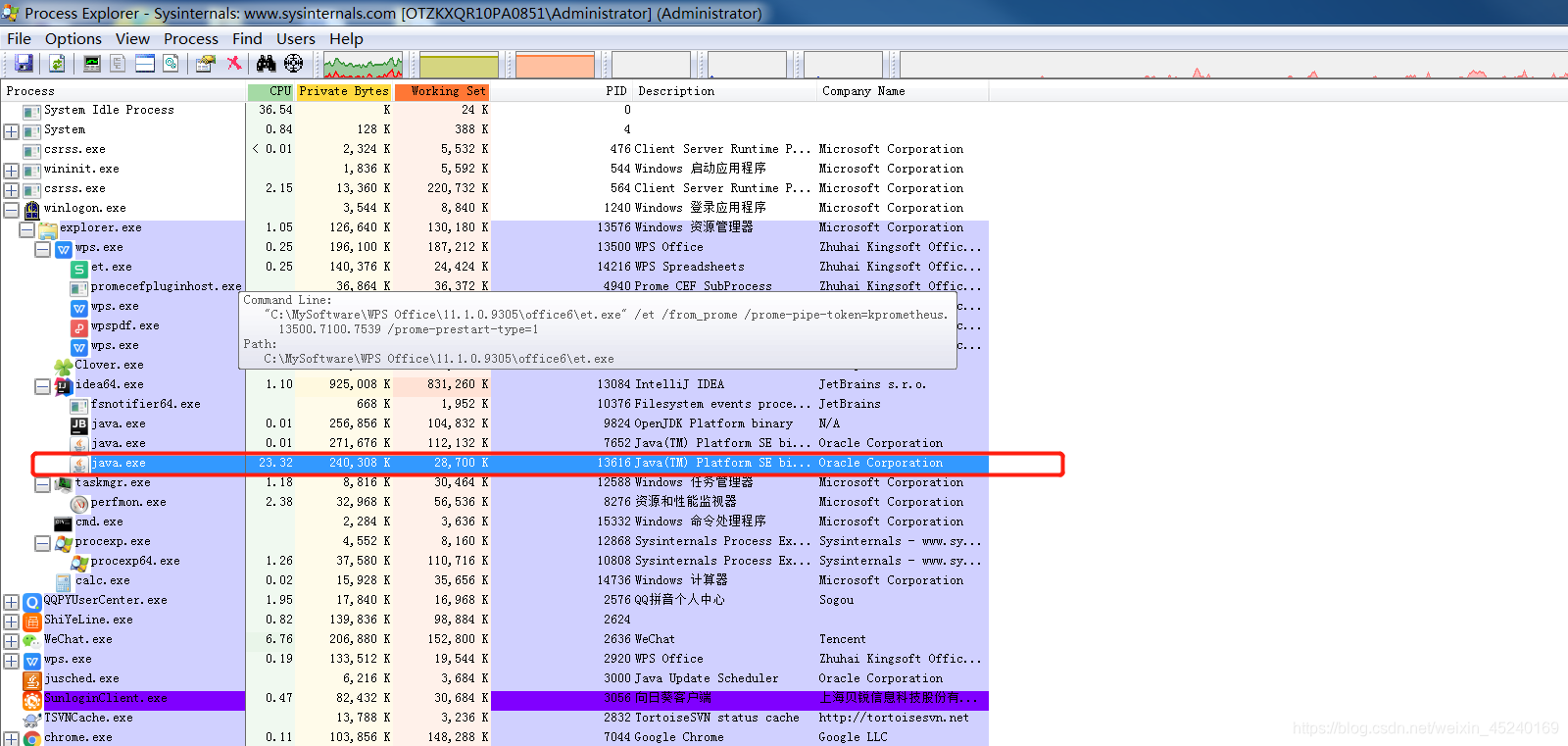
Task: Click the perfmon.exe icon
Action: [79, 504]
